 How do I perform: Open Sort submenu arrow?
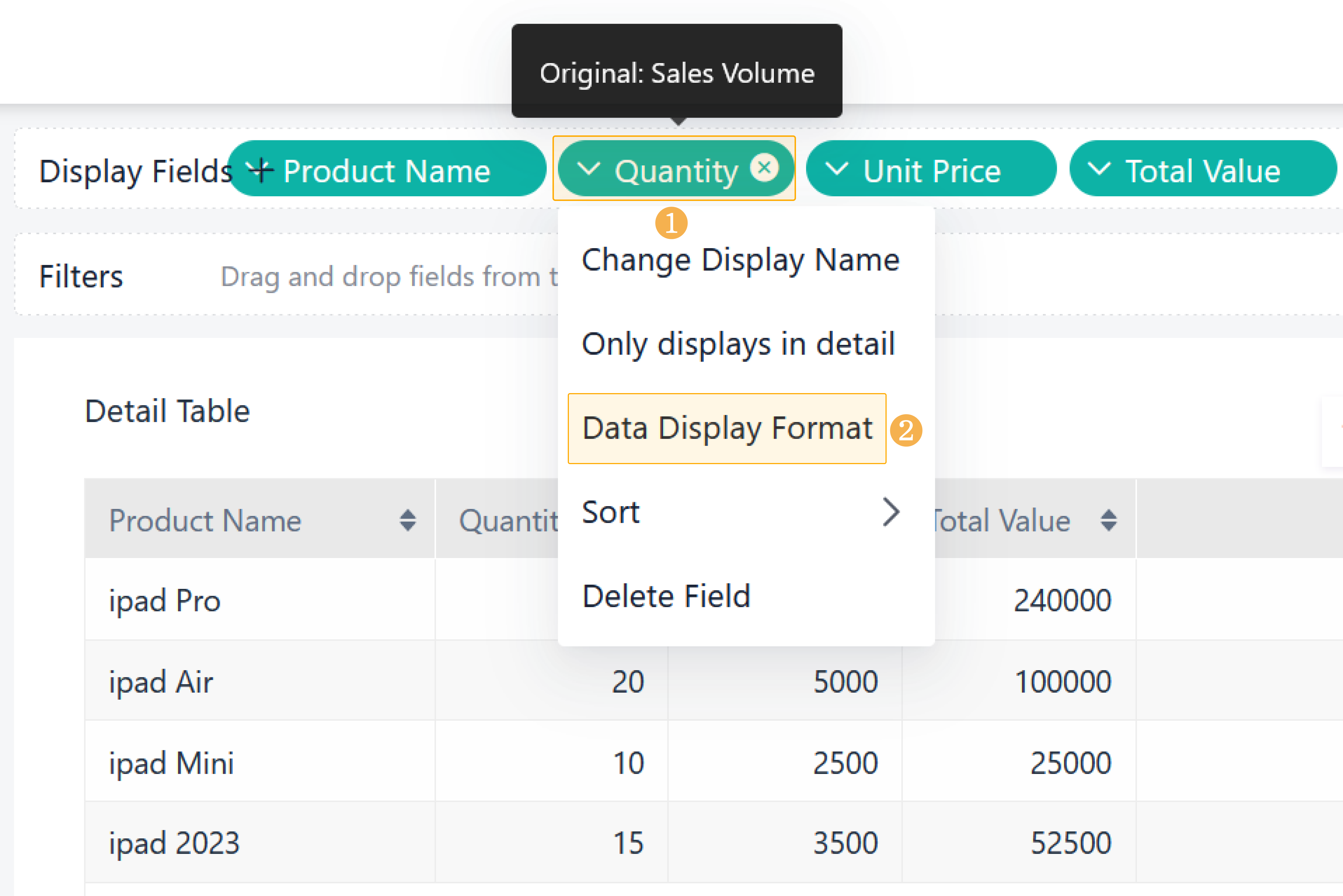point(891,511)
